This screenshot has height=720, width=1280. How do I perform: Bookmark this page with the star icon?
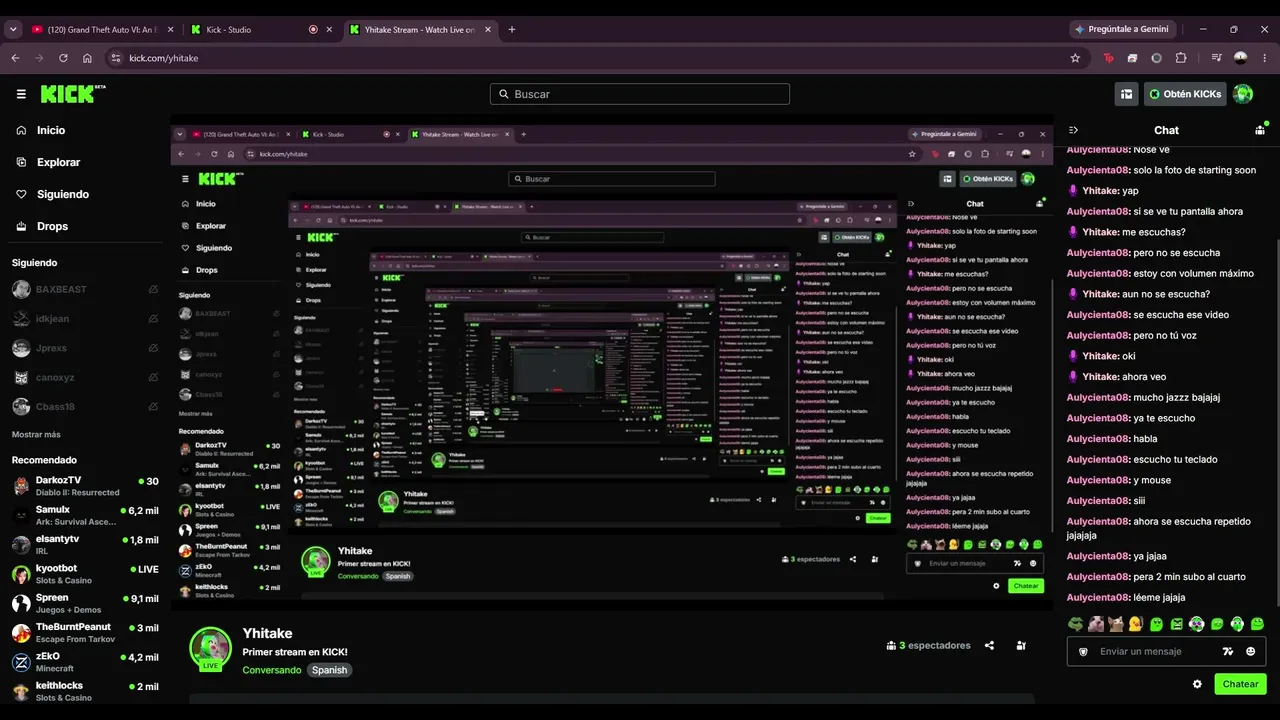click(x=1075, y=58)
